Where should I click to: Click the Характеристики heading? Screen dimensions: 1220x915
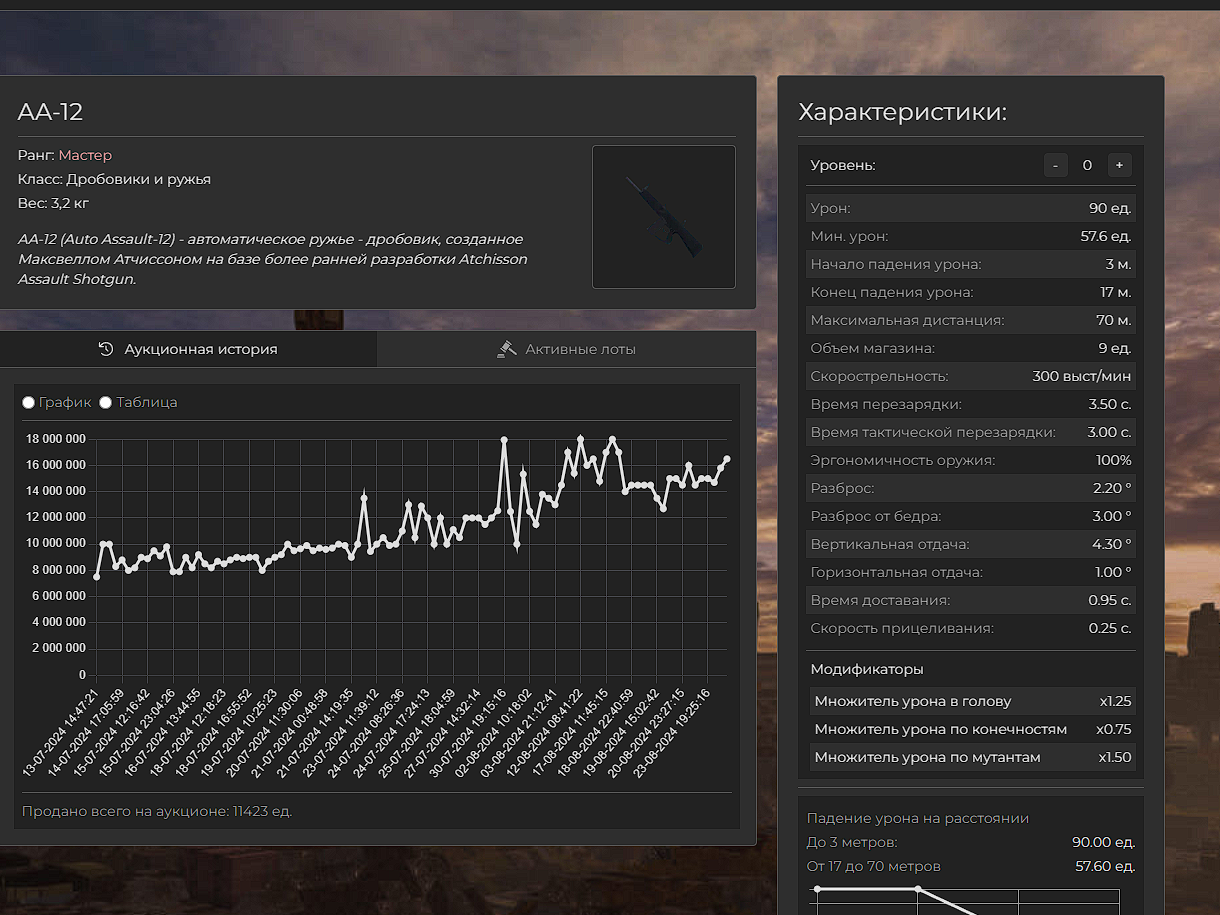click(902, 112)
